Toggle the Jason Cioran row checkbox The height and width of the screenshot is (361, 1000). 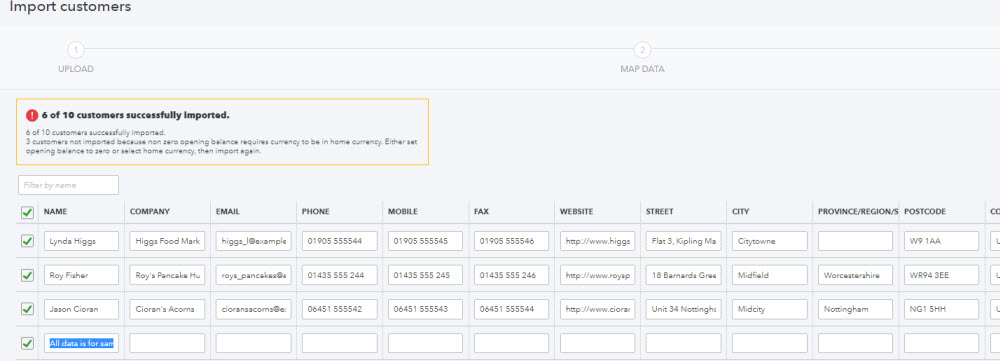(x=27, y=309)
